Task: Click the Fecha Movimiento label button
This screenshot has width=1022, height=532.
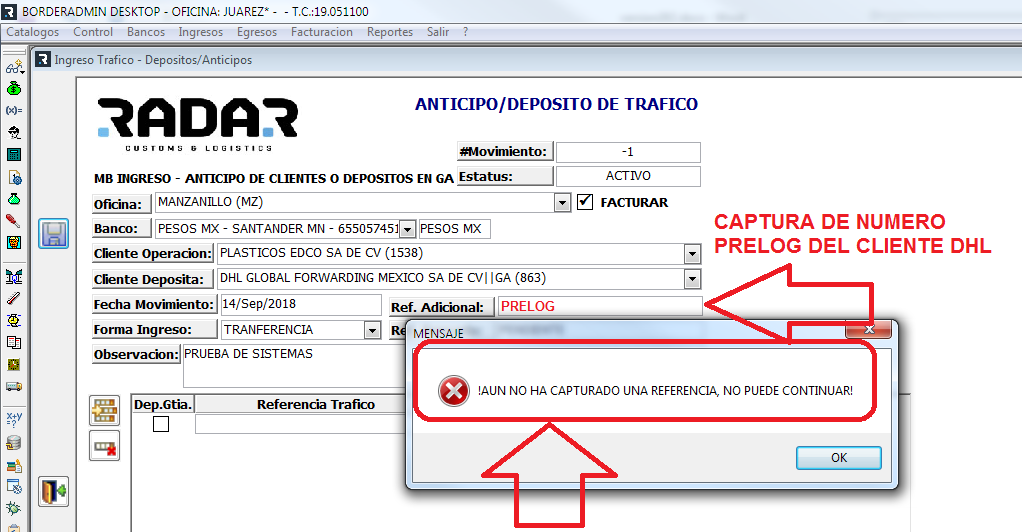Action: point(154,304)
